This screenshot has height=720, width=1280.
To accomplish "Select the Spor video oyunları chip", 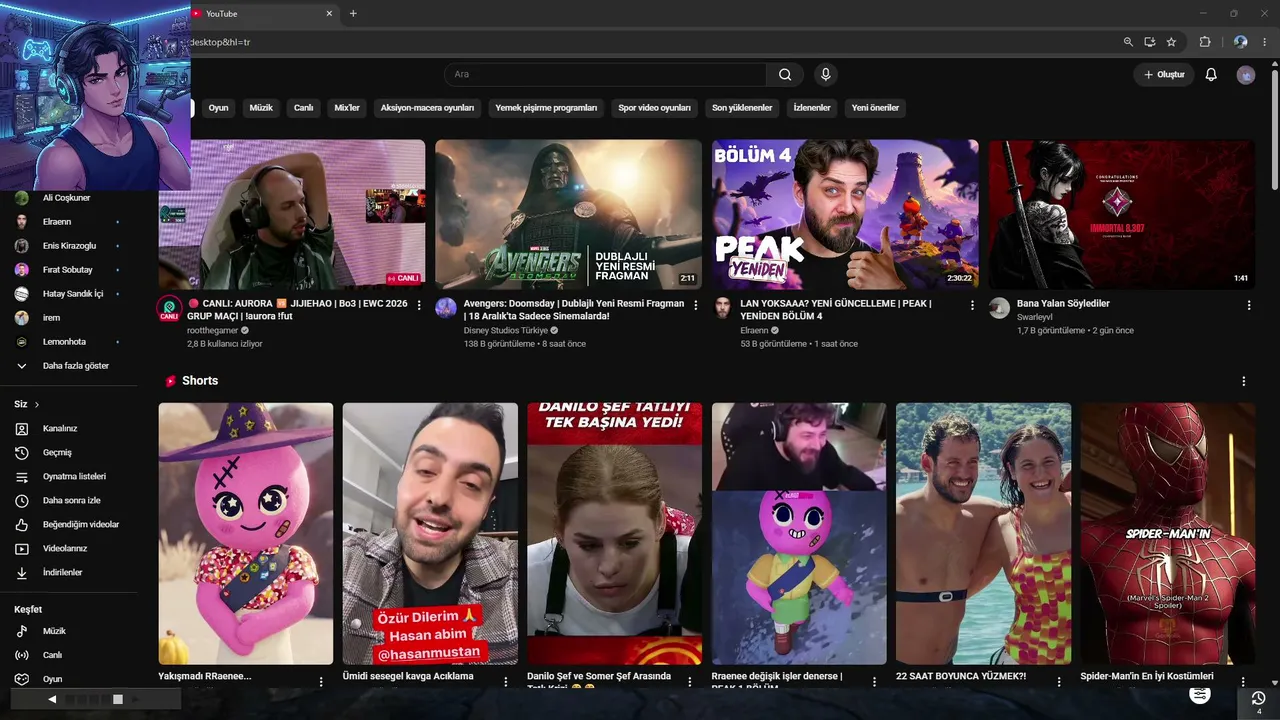I will tap(654, 108).
